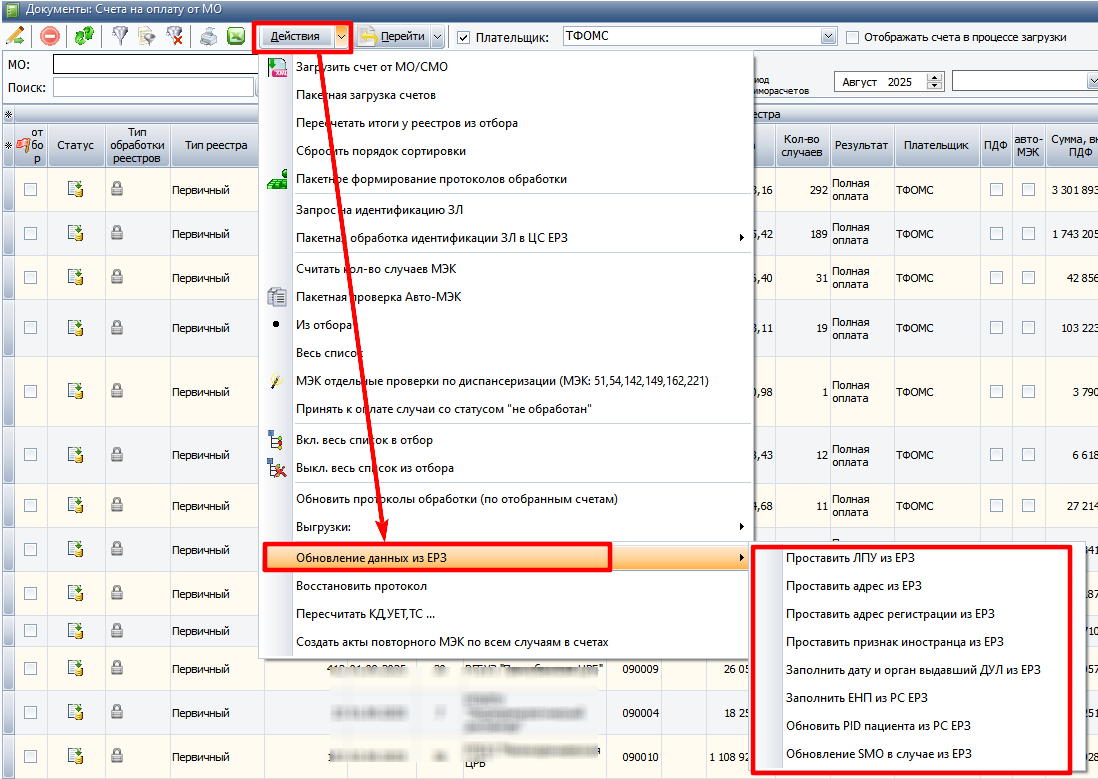
Task: Click the month spinner next to Август 2025
Action: (x=934, y=82)
